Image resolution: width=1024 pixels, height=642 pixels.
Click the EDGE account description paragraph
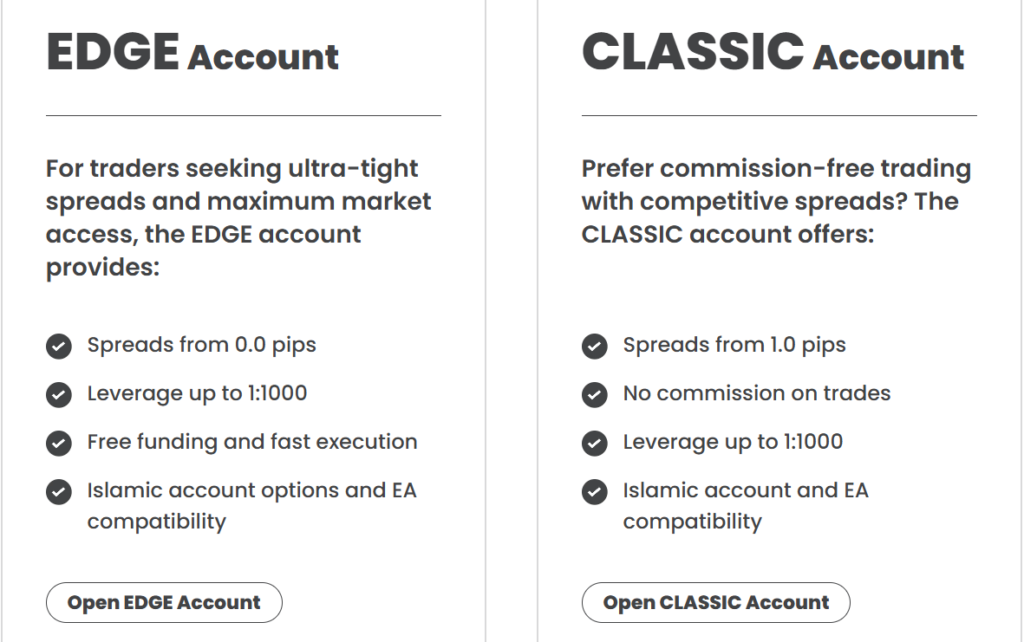point(240,218)
